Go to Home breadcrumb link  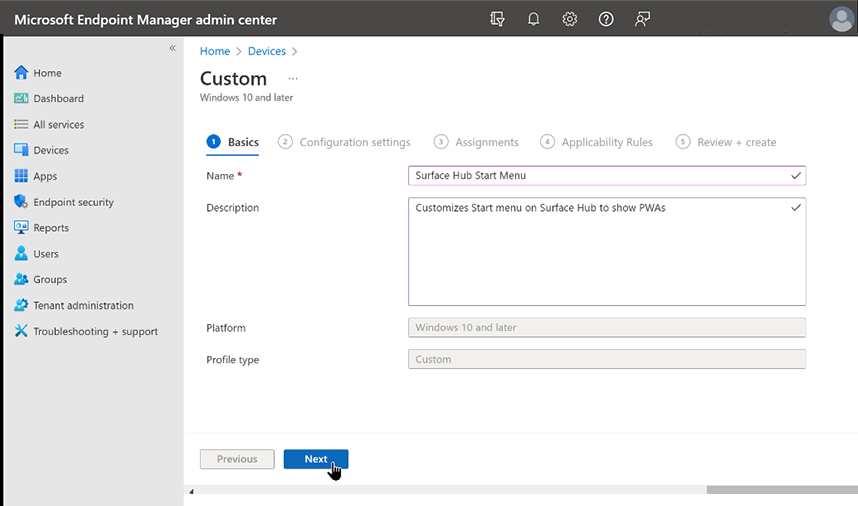click(x=214, y=51)
